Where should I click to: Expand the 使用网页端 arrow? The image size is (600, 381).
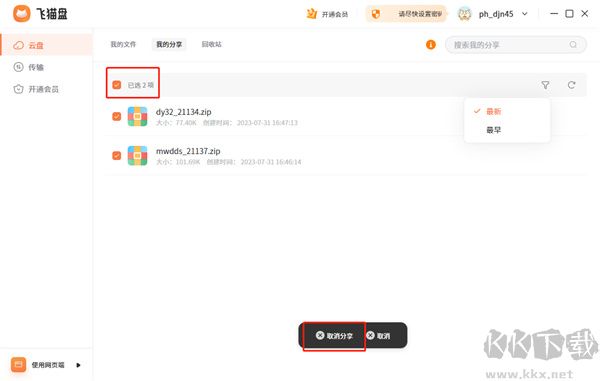tap(78, 365)
